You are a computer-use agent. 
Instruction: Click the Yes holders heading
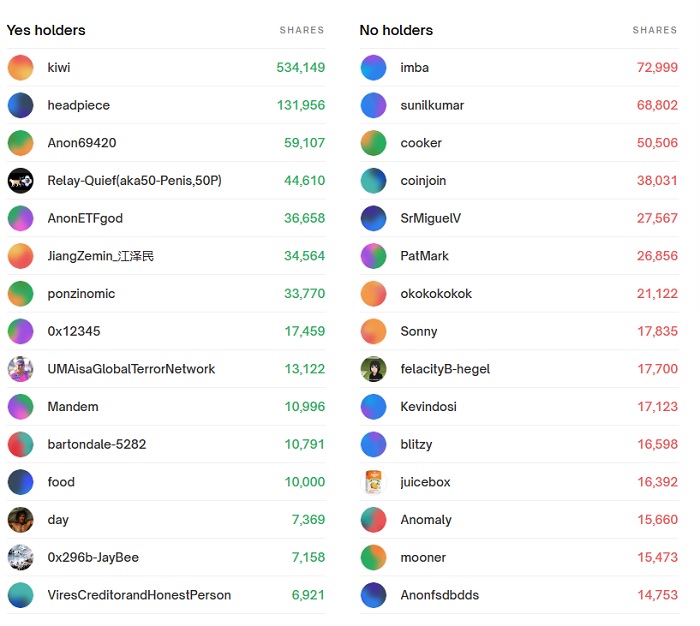coord(46,30)
